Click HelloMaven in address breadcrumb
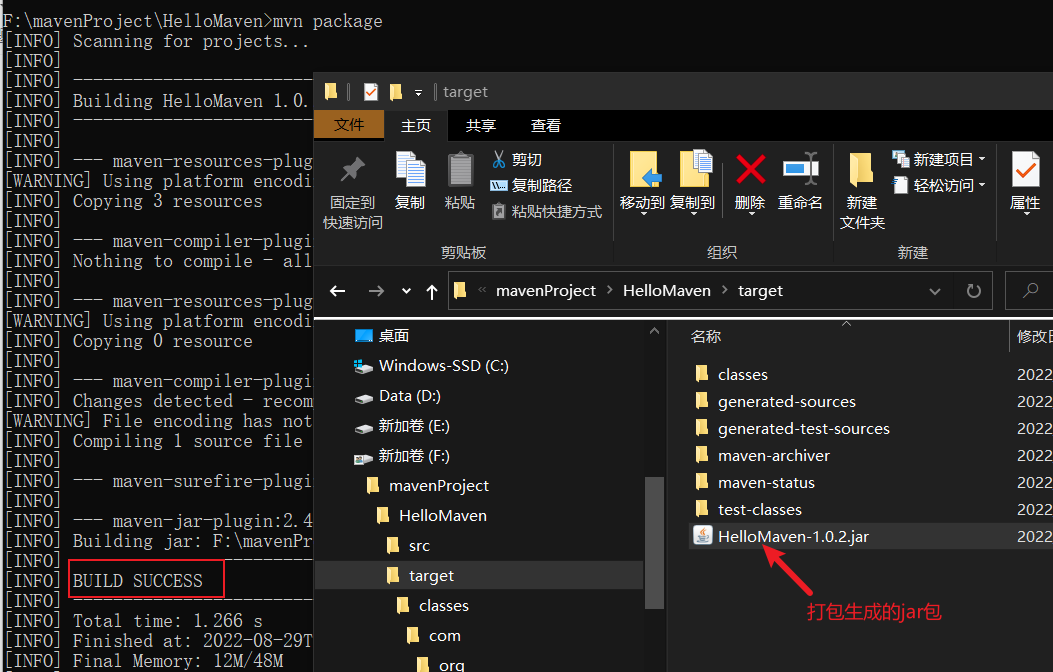The image size is (1053, 672). pos(666,291)
